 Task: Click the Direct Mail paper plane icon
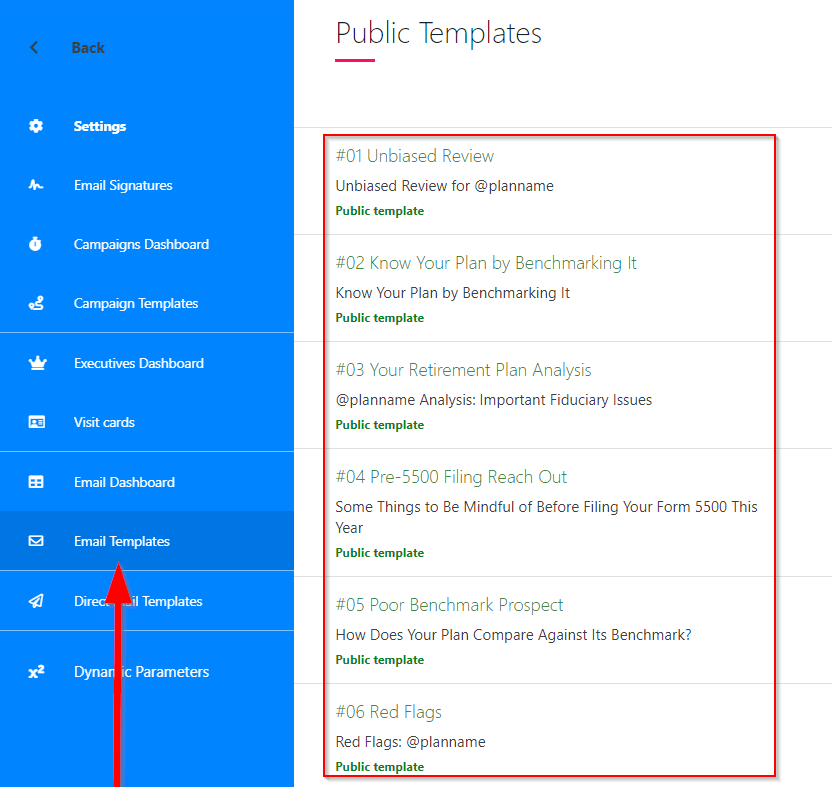[x=36, y=601]
